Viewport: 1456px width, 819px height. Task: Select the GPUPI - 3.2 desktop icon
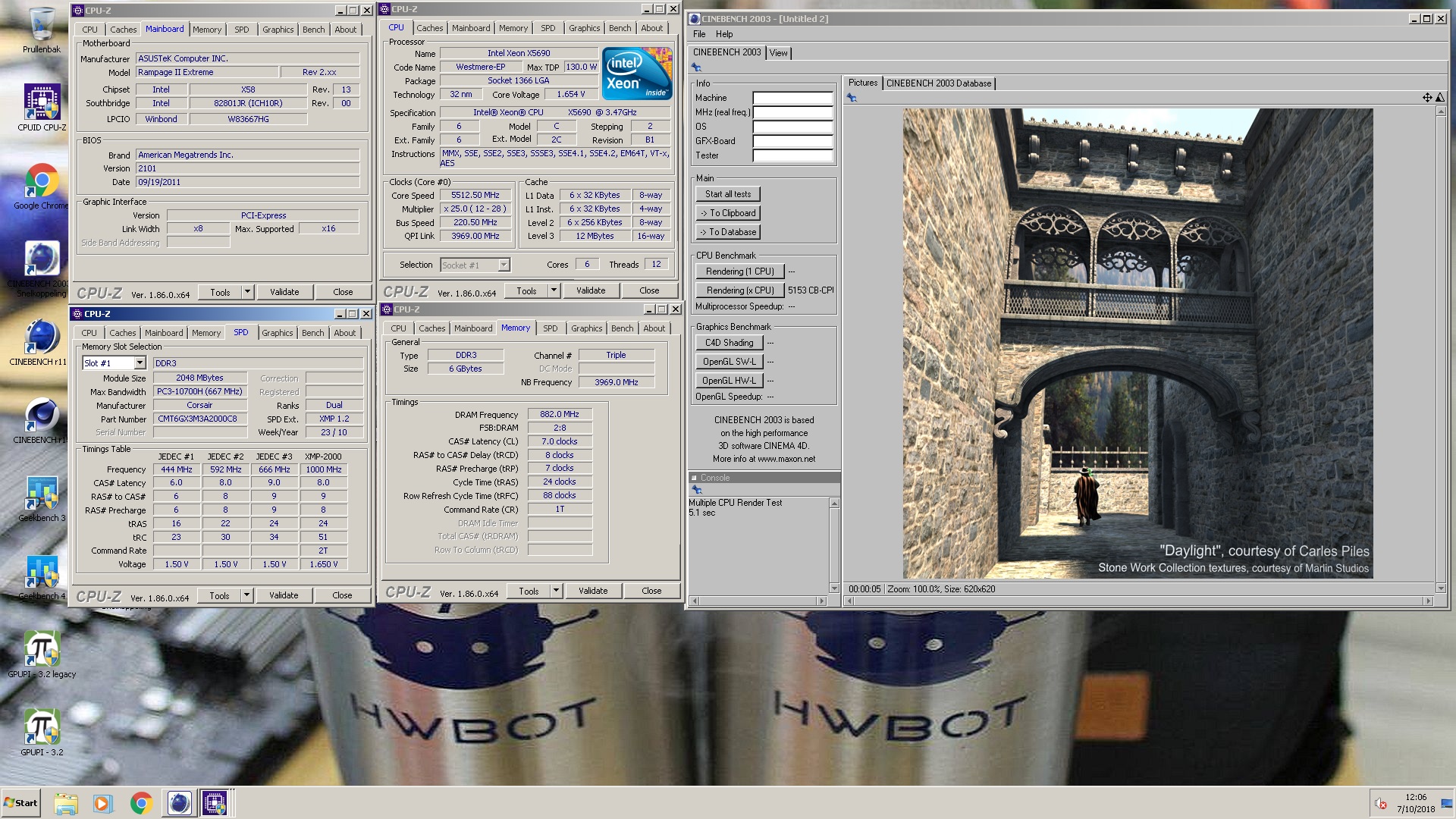42,733
